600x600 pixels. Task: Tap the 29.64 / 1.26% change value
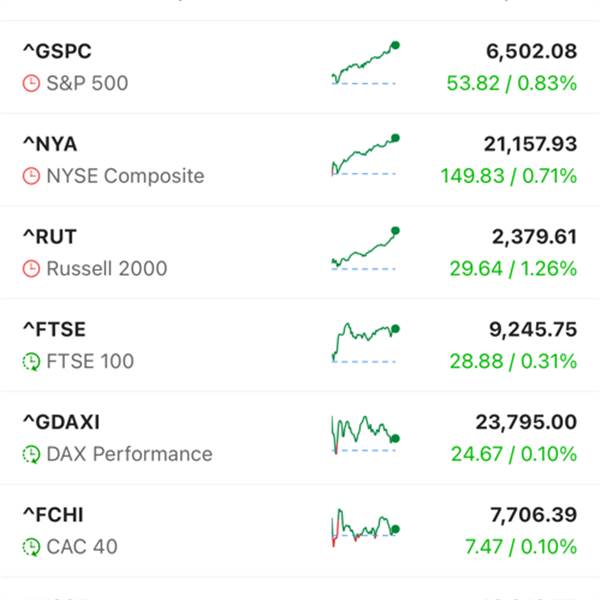coord(513,269)
